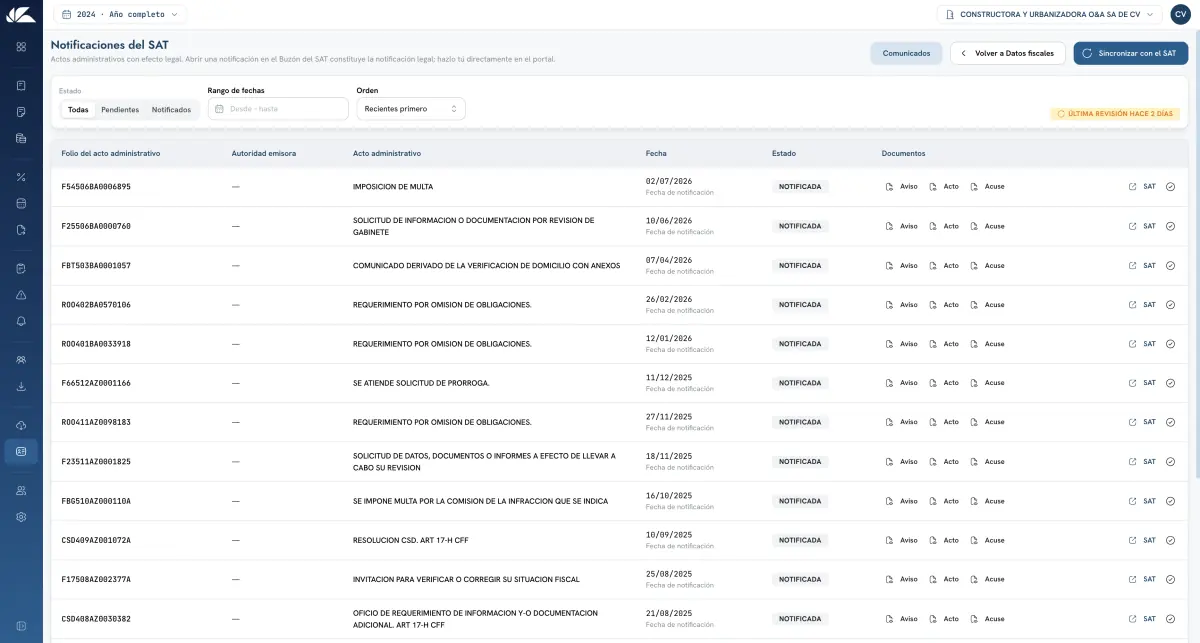
Task: Open Aviso document for R00411AZ0098183
Action: [902, 422]
